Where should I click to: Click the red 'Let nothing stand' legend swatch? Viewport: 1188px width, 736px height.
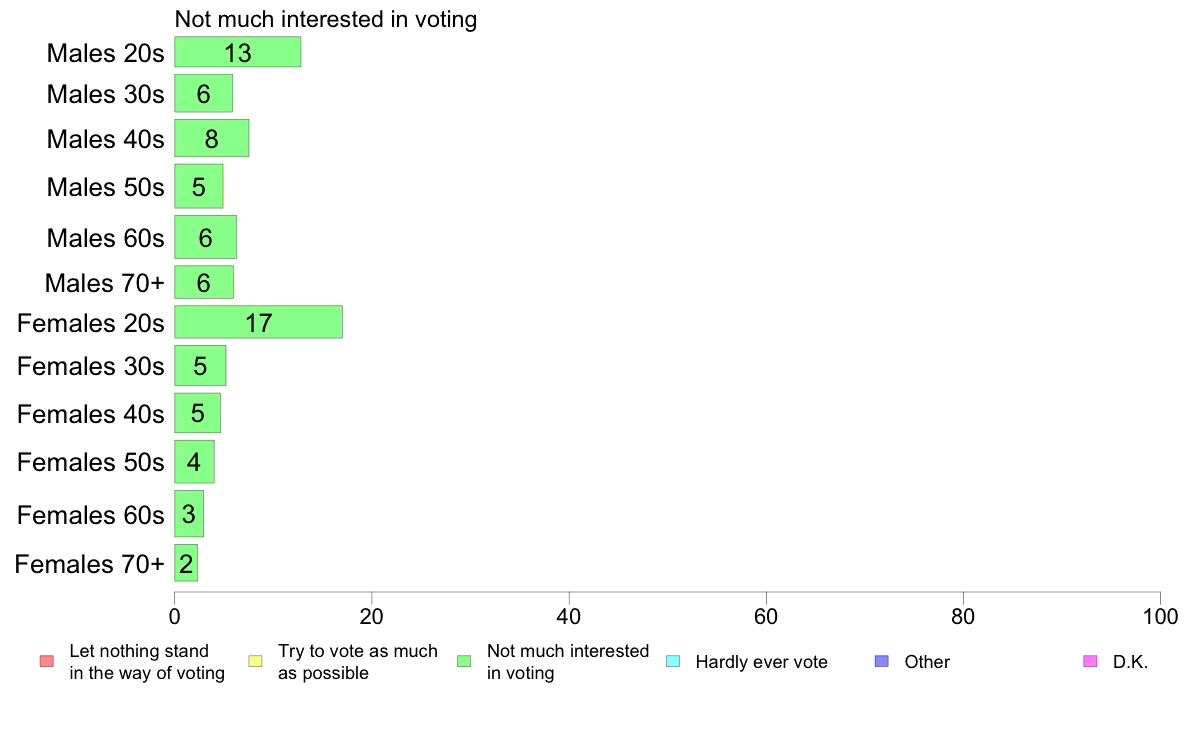point(47,662)
